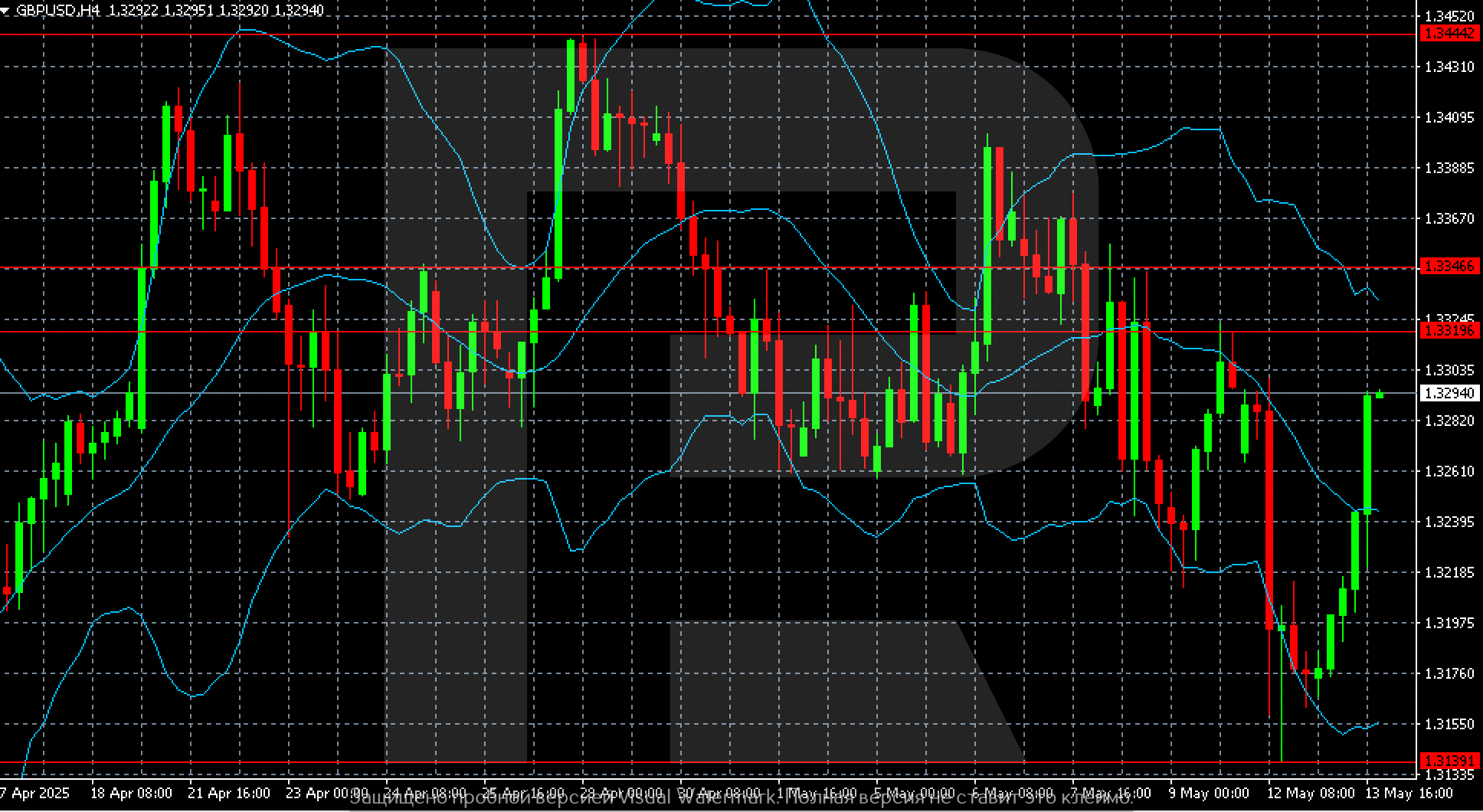The width and height of the screenshot is (1483, 812).
Task: Click the 9 May 00:00 time label
Action: click(1209, 793)
